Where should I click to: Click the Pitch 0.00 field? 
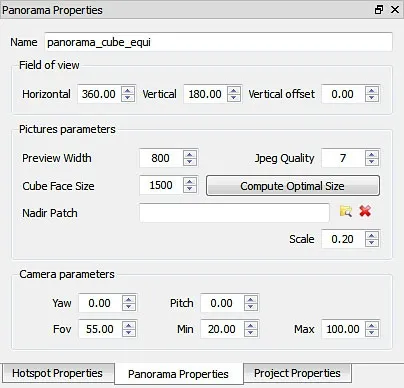(222, 303)
